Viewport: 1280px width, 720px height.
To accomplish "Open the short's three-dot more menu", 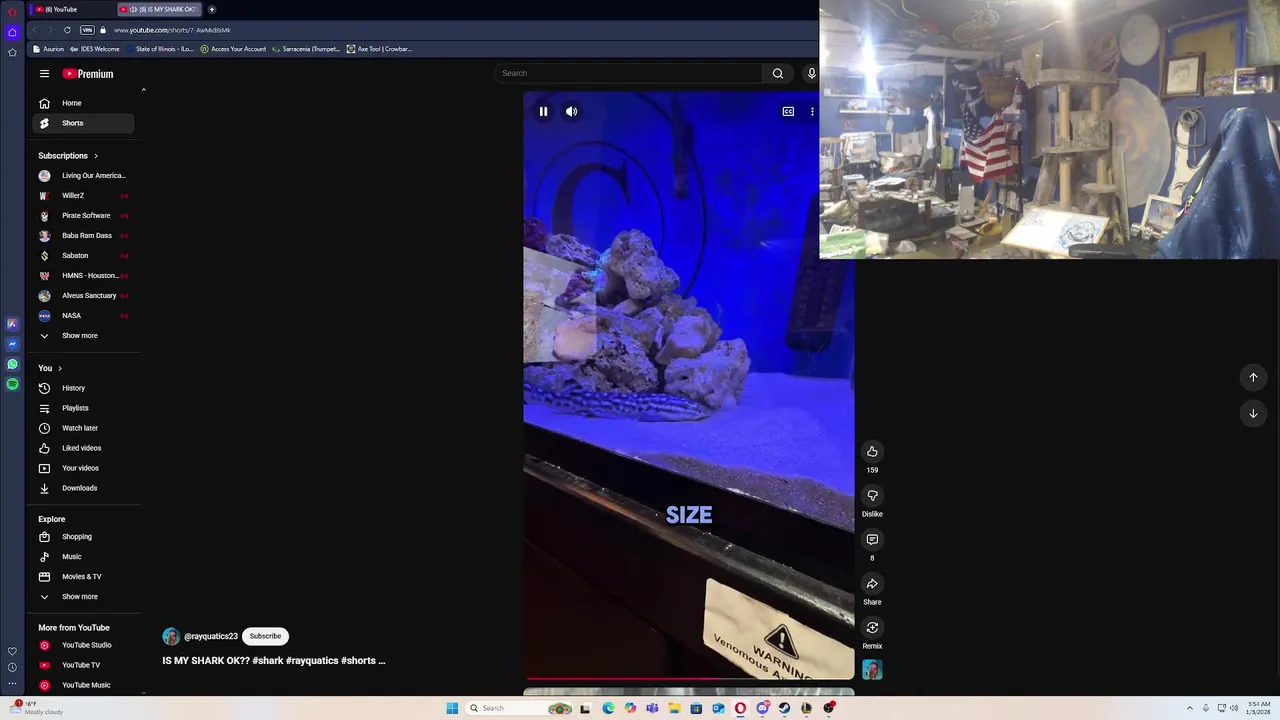I will (x=812, y=111).
